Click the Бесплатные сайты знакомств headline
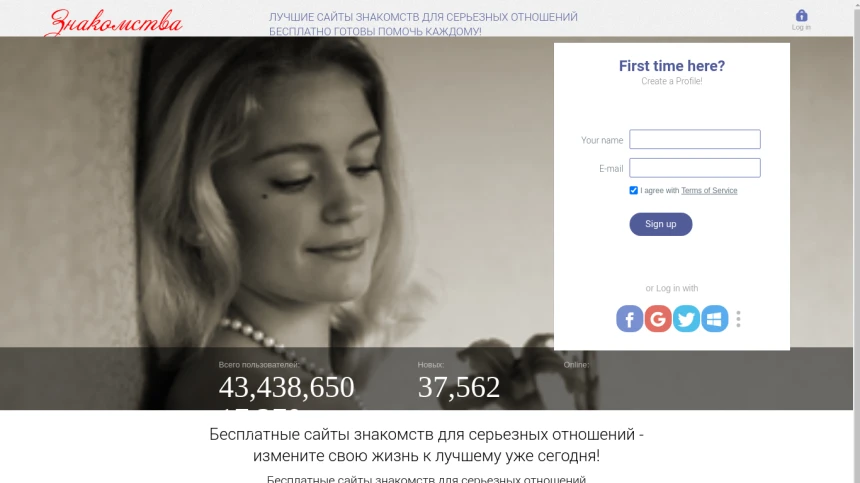 426,445
